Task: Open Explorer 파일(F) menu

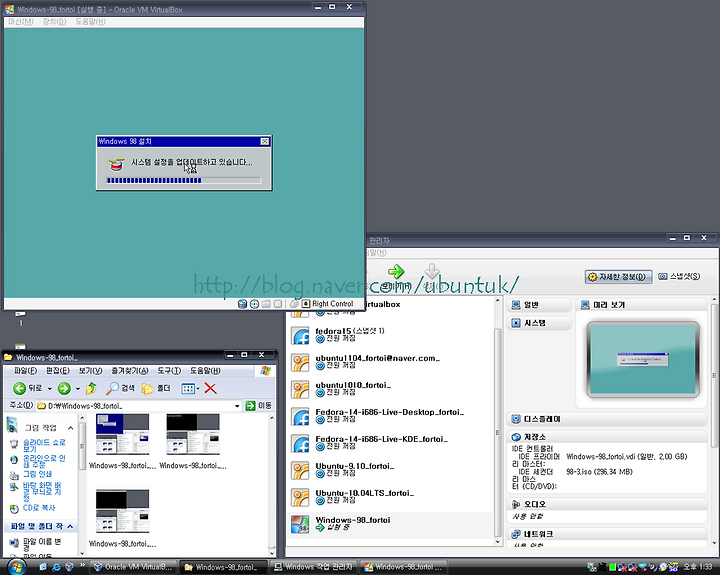Action: [25, 371]
